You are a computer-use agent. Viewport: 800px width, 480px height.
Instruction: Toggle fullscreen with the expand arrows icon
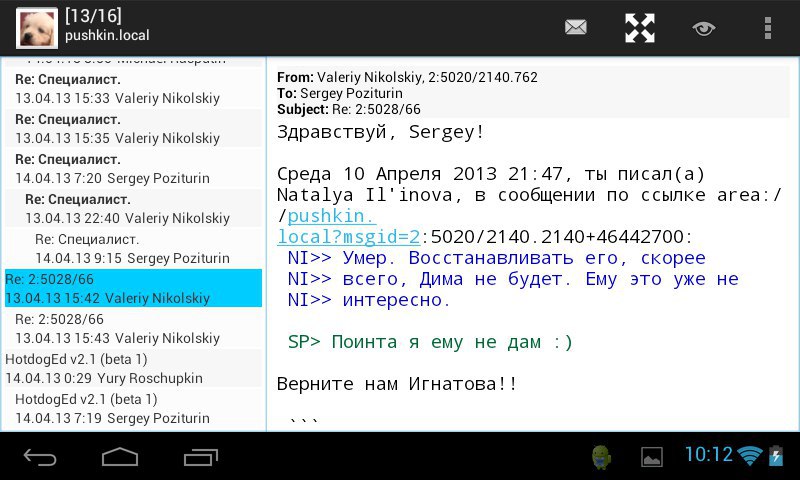640,28
